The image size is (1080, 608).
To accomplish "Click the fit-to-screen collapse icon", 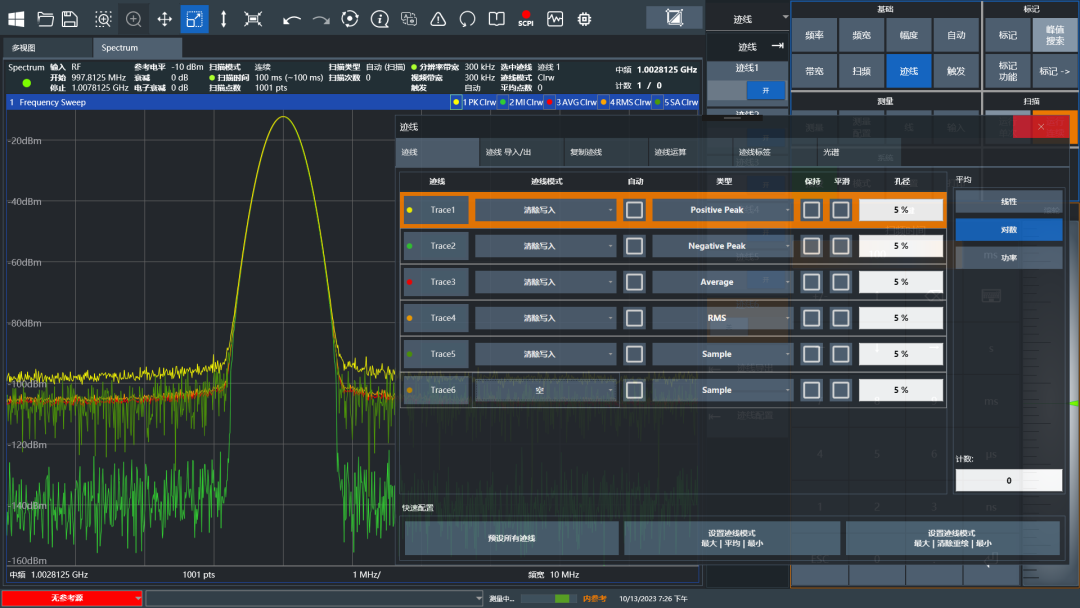I will (253, 19).
